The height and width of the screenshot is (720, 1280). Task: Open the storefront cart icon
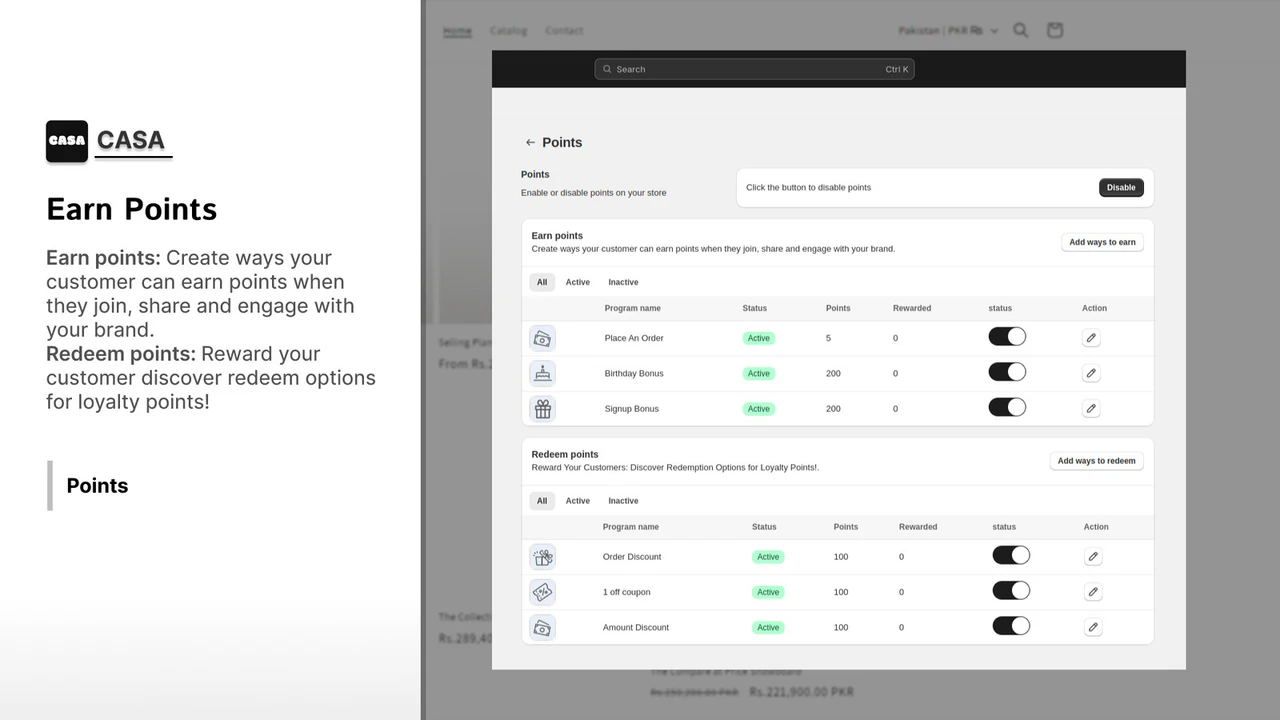1055,30
